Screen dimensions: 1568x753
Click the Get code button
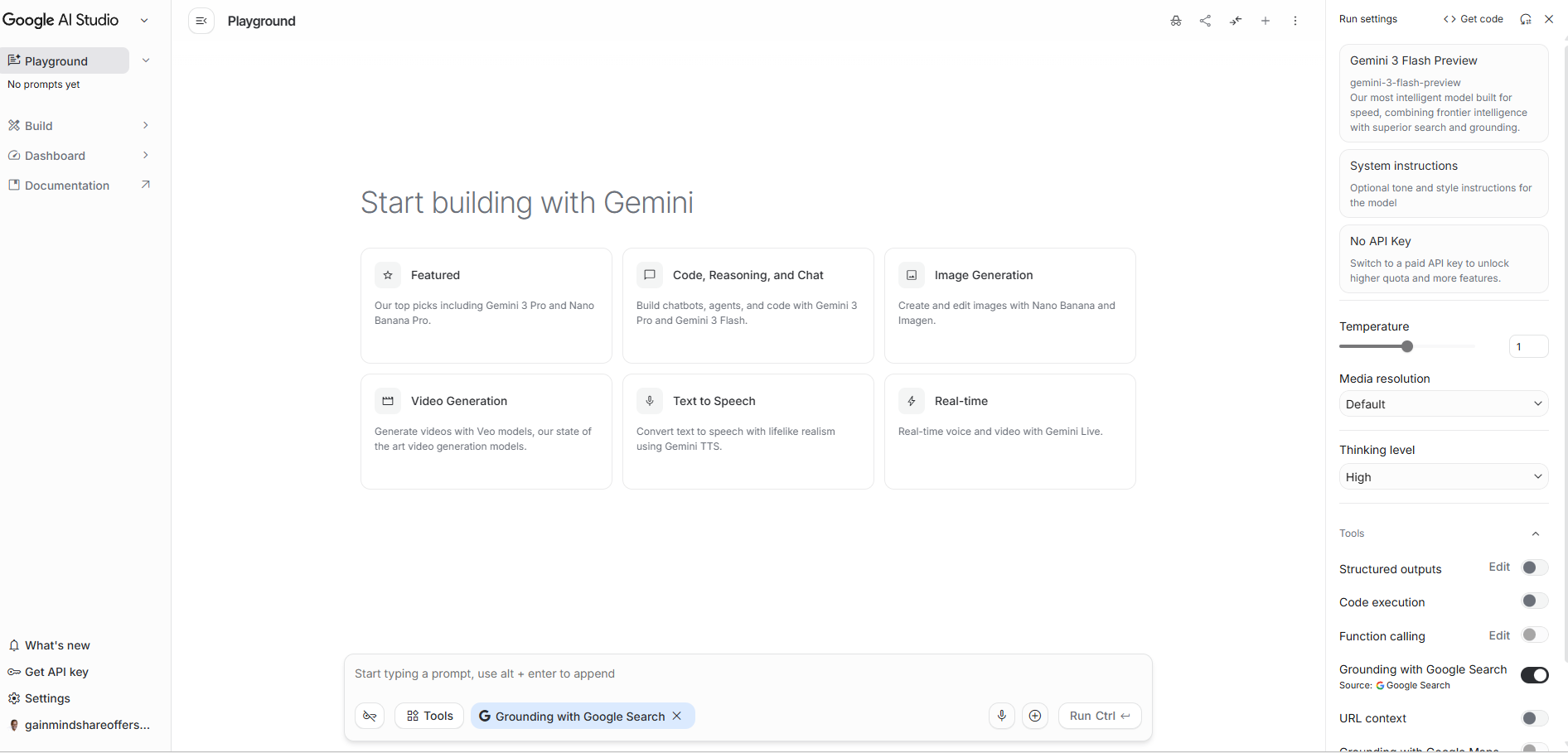tap(1474, 19)
